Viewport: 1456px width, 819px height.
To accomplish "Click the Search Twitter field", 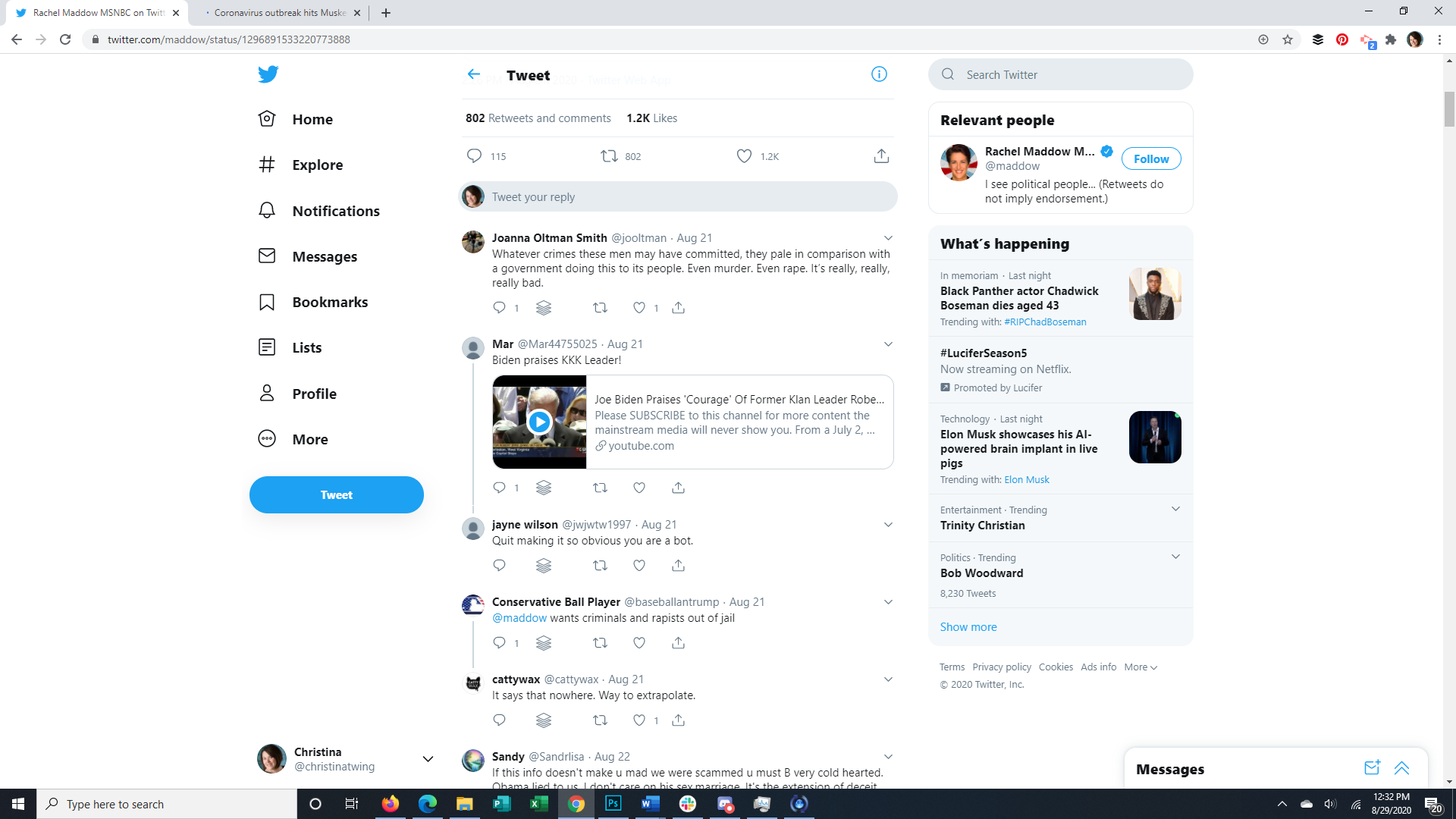I will 1069,74.
